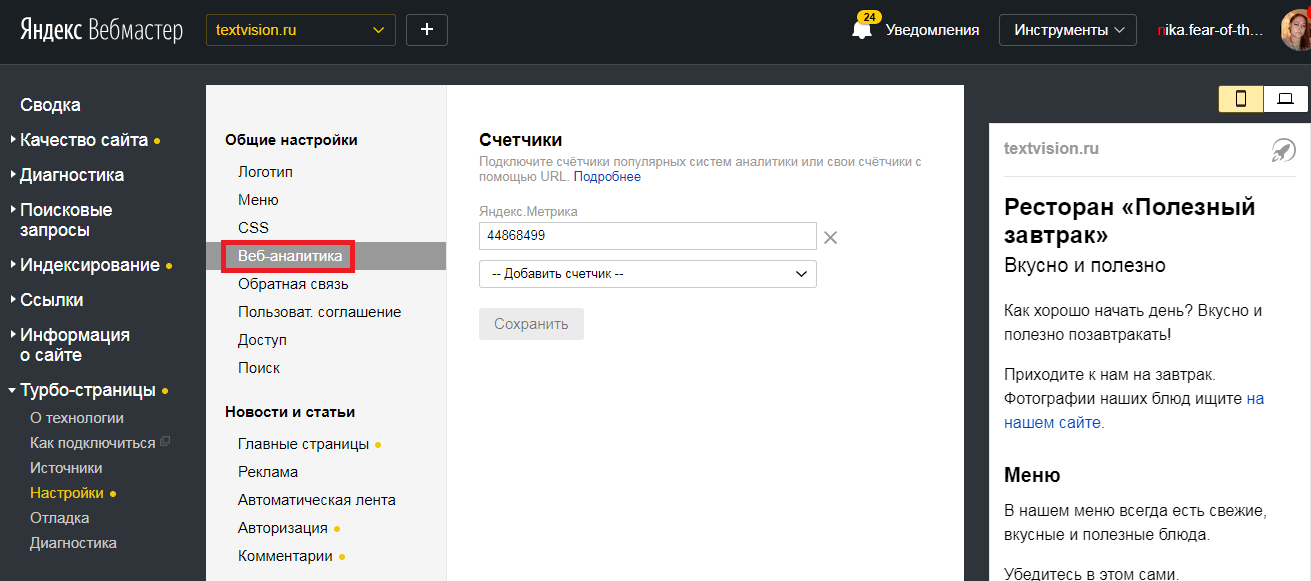Screen dimensions: 1311x581
Task: Expand Качество сайта section
Action: click(84, 140)
